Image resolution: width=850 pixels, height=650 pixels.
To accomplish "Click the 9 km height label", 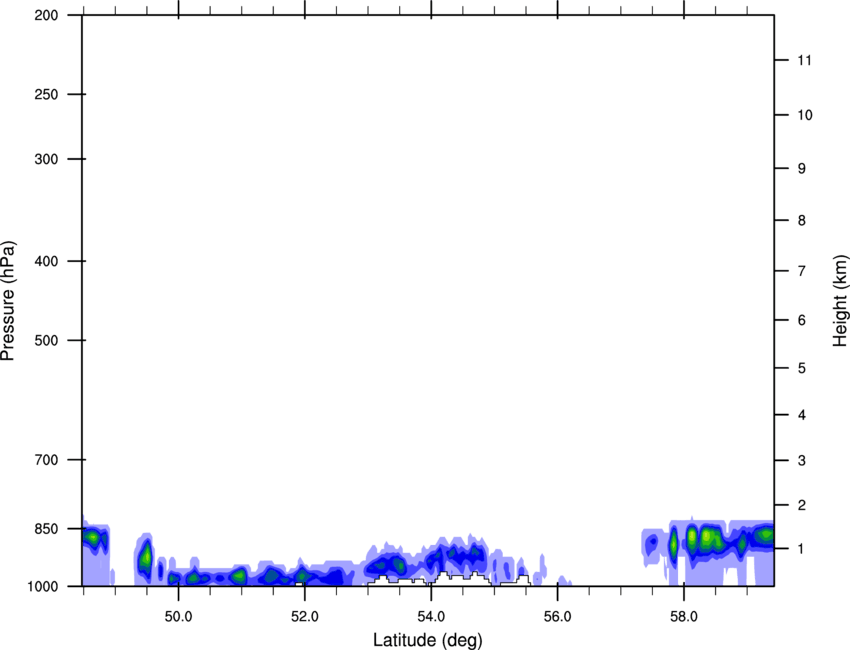I will (802, 169).
